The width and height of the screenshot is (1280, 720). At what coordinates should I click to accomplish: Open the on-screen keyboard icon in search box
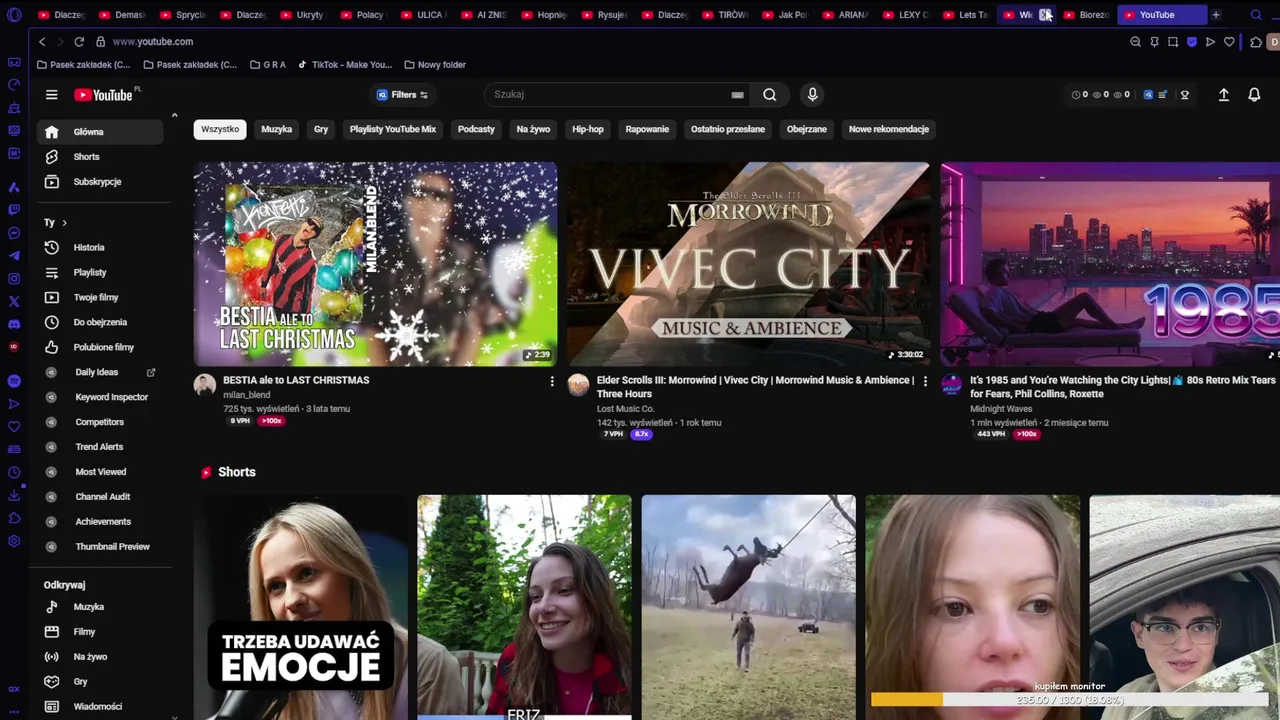click(737, 95)
